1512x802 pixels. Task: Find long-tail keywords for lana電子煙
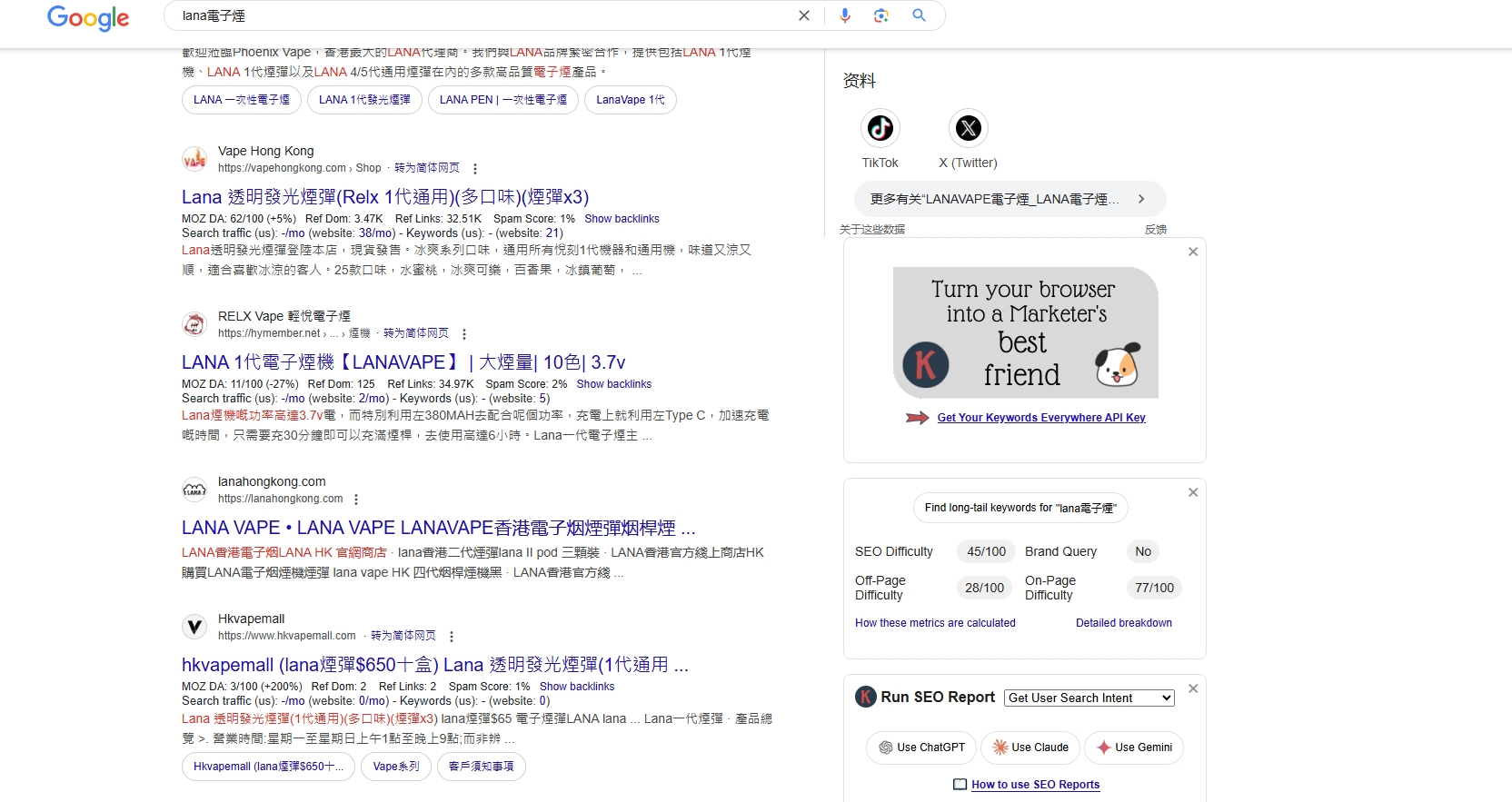1020,508
